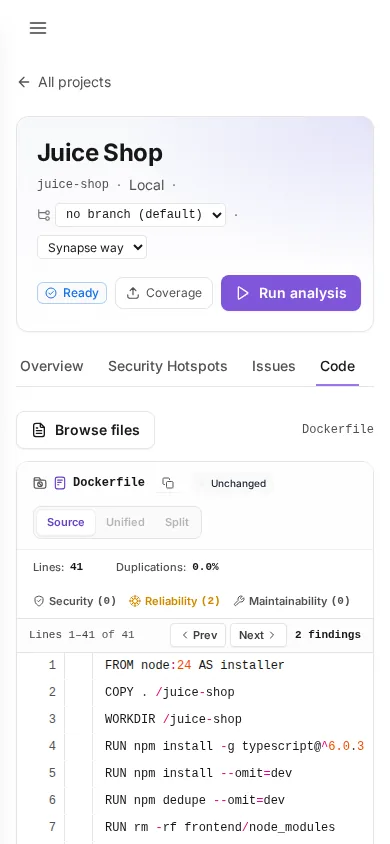The height and width of the screenshot is (844, 390).
Task: Open the hamburger navigation menu
Action: [38, 28]
